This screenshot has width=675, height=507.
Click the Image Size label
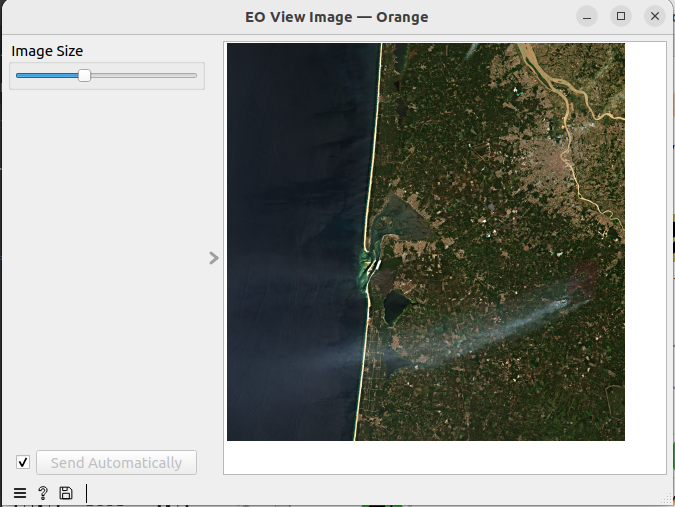pyautogui.click(x=47, y=51)
